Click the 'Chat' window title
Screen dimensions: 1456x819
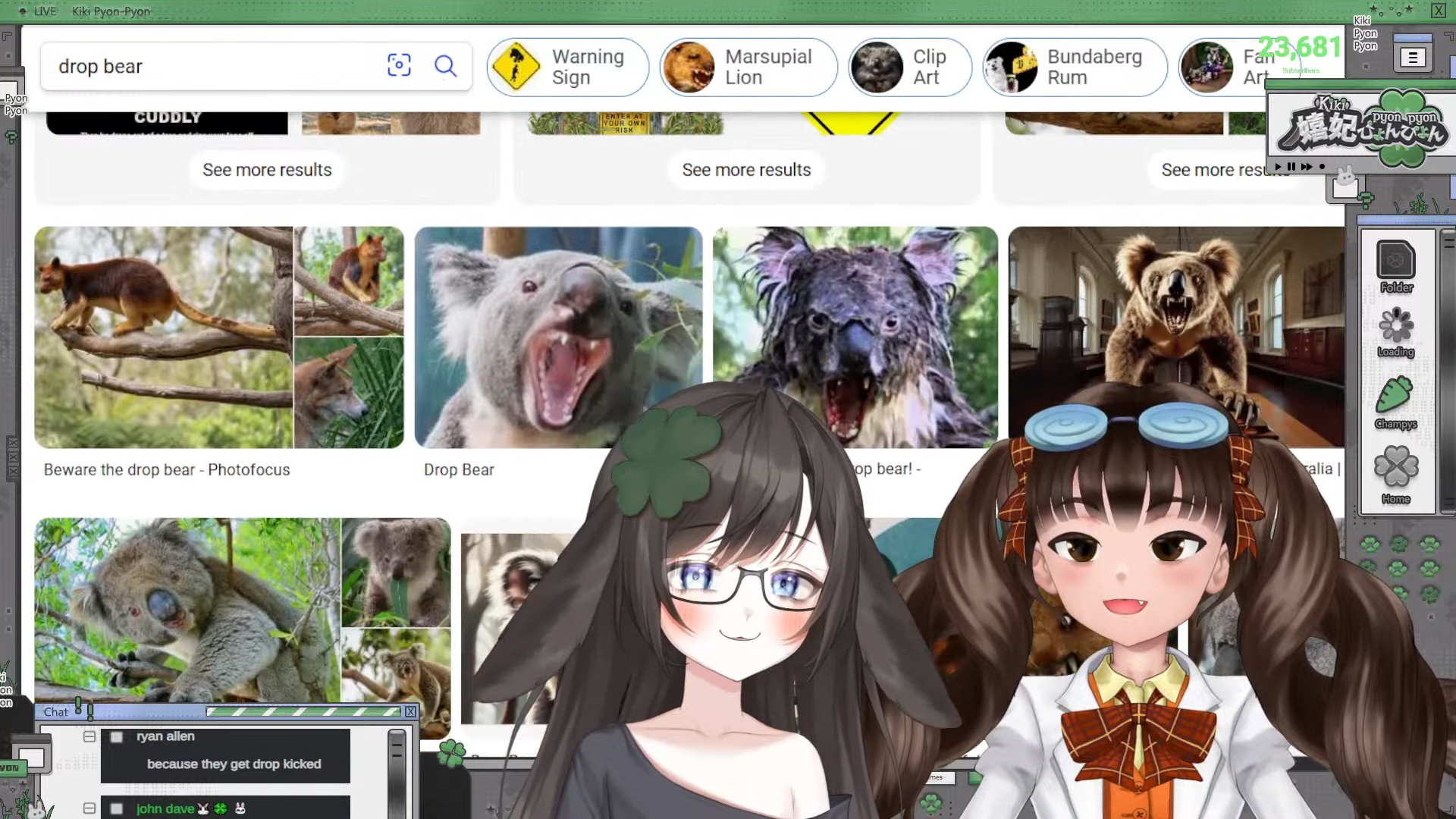click(x=56, y=711)
